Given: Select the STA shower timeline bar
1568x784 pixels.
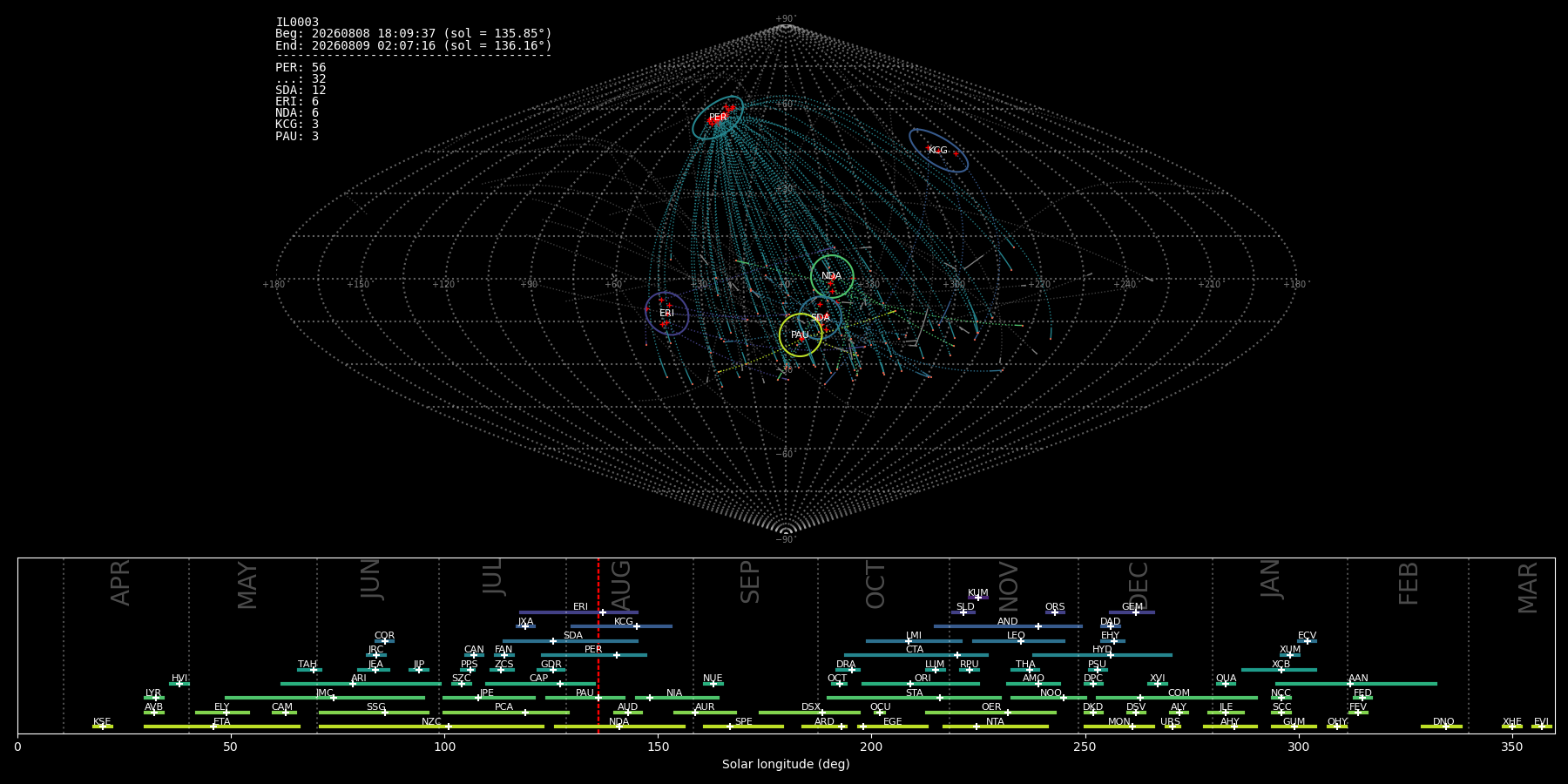Looking at the screenshot, I should point(914,698).
